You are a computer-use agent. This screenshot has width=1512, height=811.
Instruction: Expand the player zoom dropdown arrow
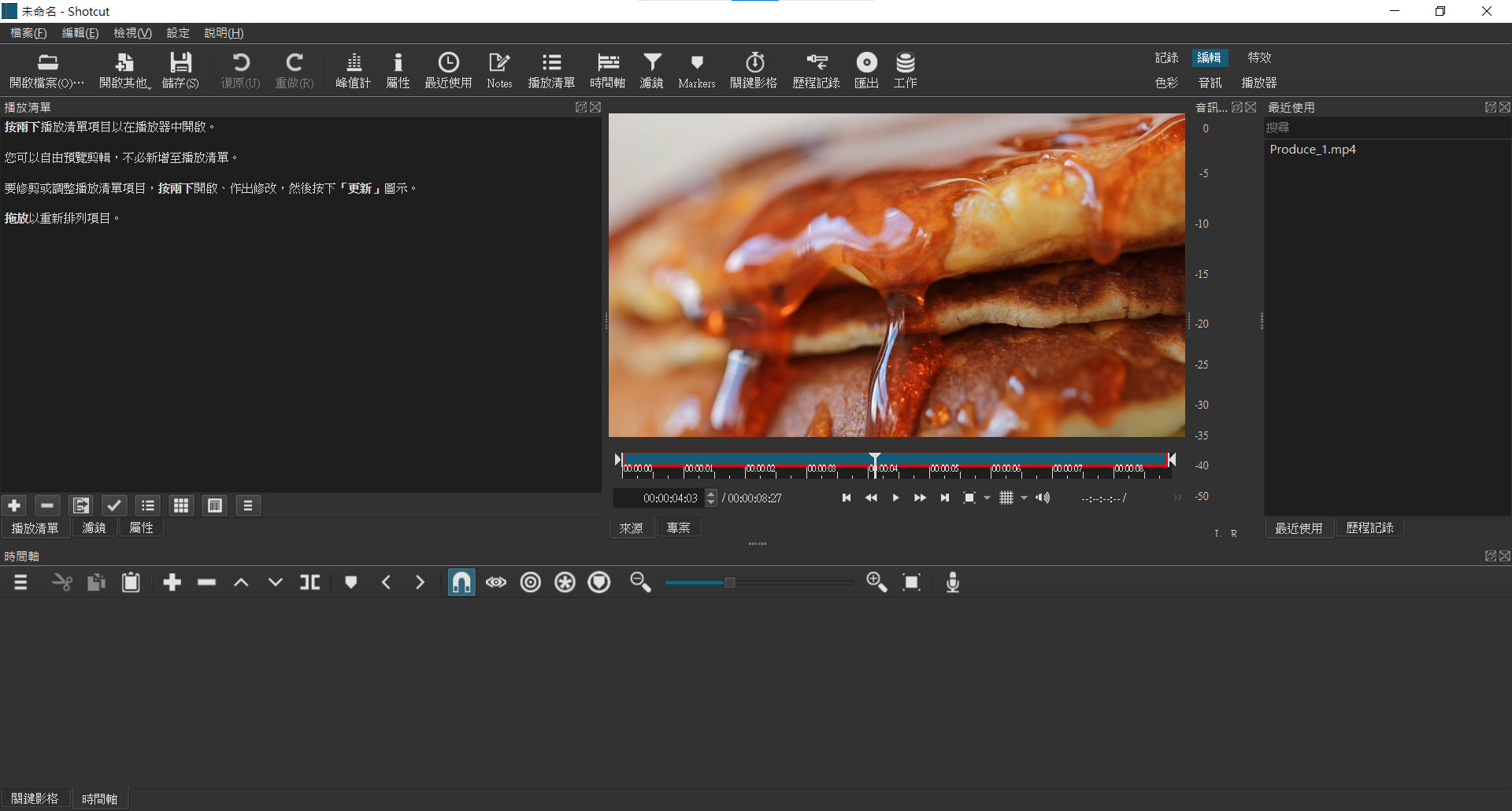[987, 498]
